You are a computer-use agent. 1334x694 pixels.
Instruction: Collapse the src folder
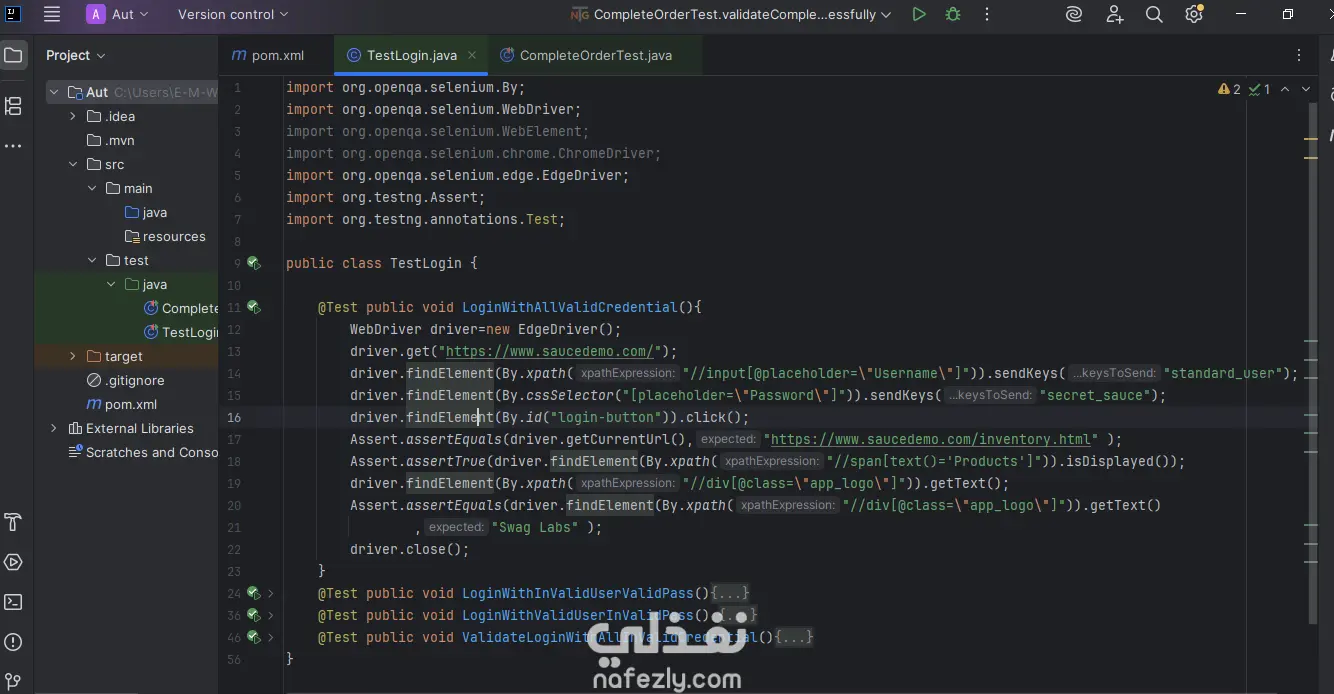pyautogui.click(x=72, y=164)
